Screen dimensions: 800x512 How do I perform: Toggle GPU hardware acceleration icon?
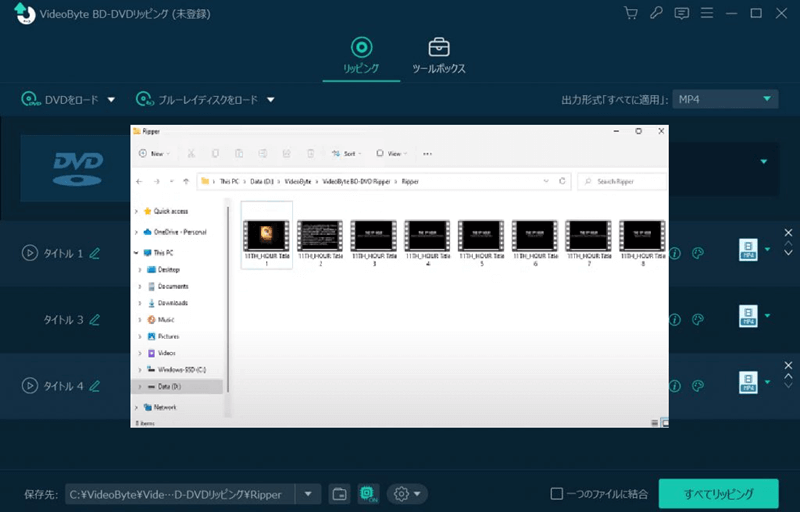[367, 494]
